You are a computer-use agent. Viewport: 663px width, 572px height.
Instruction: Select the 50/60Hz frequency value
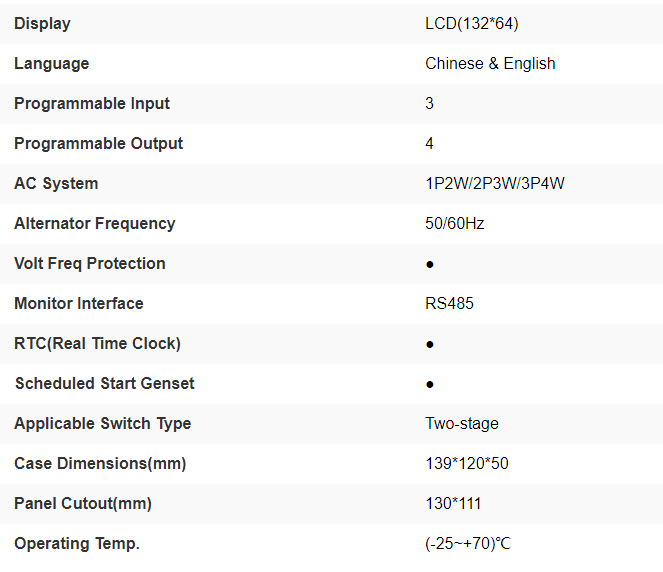pos(454,223)
